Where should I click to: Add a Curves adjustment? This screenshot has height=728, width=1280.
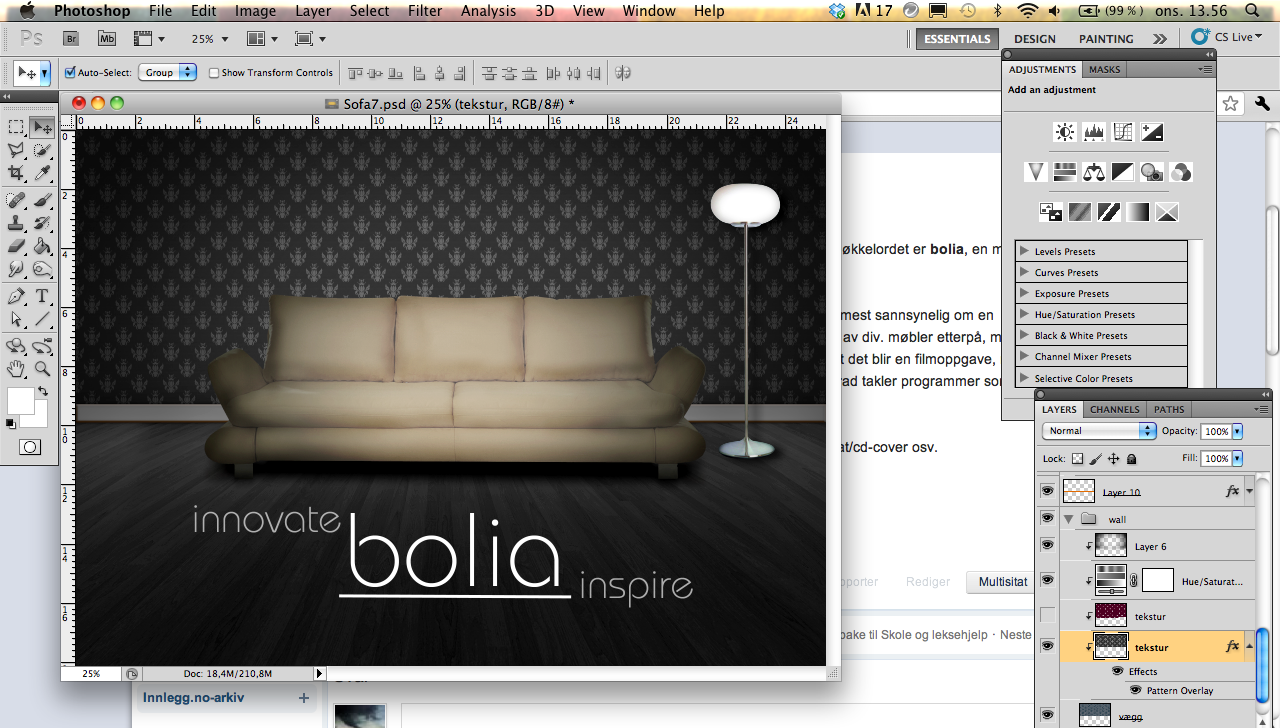[x=1123, y=132]
